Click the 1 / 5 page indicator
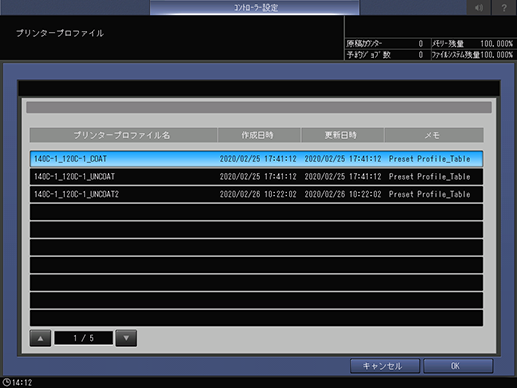The image size is (517, 388). tap(84, 338)
